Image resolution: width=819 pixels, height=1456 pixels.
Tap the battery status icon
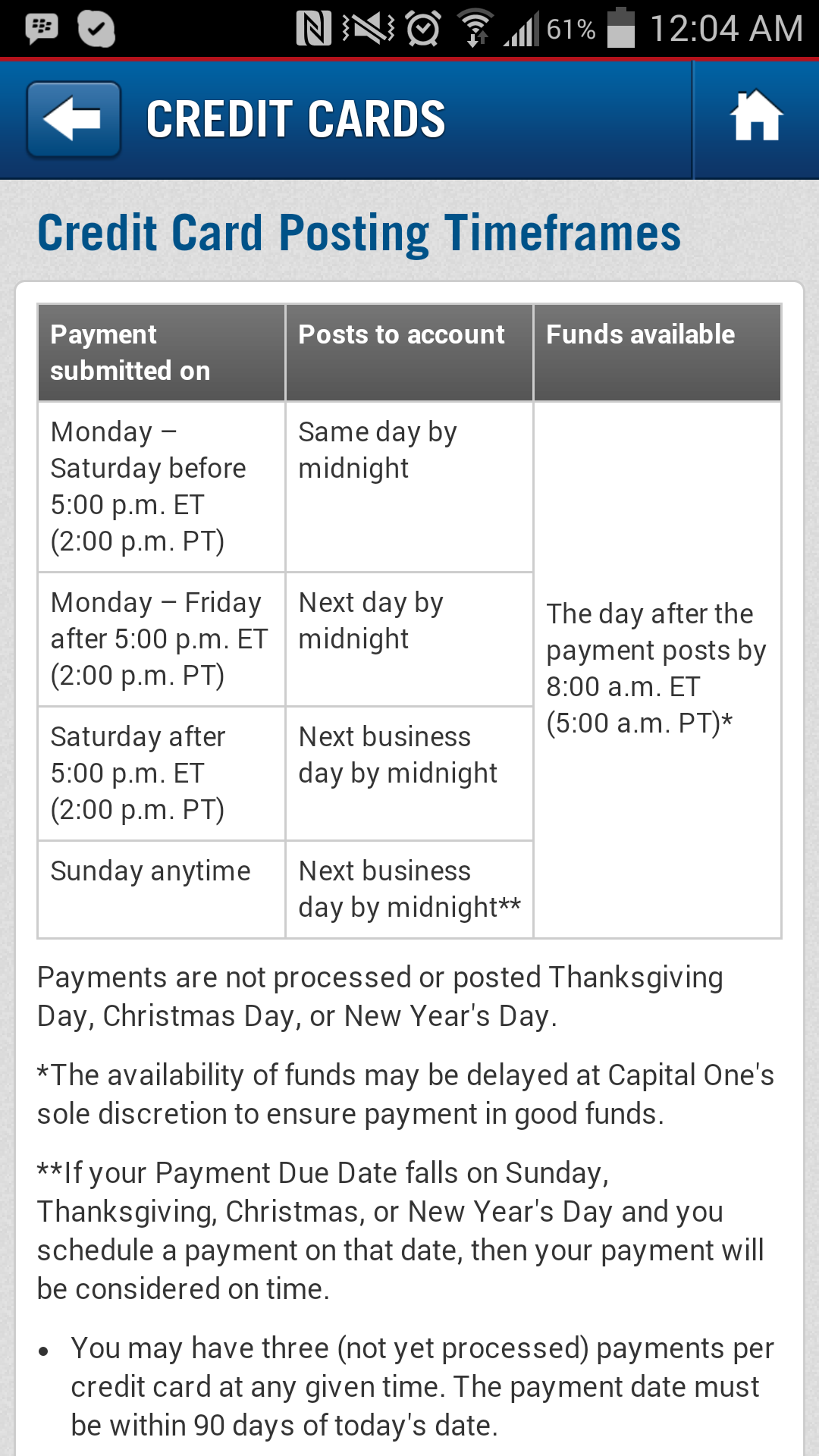click(621, 29)
